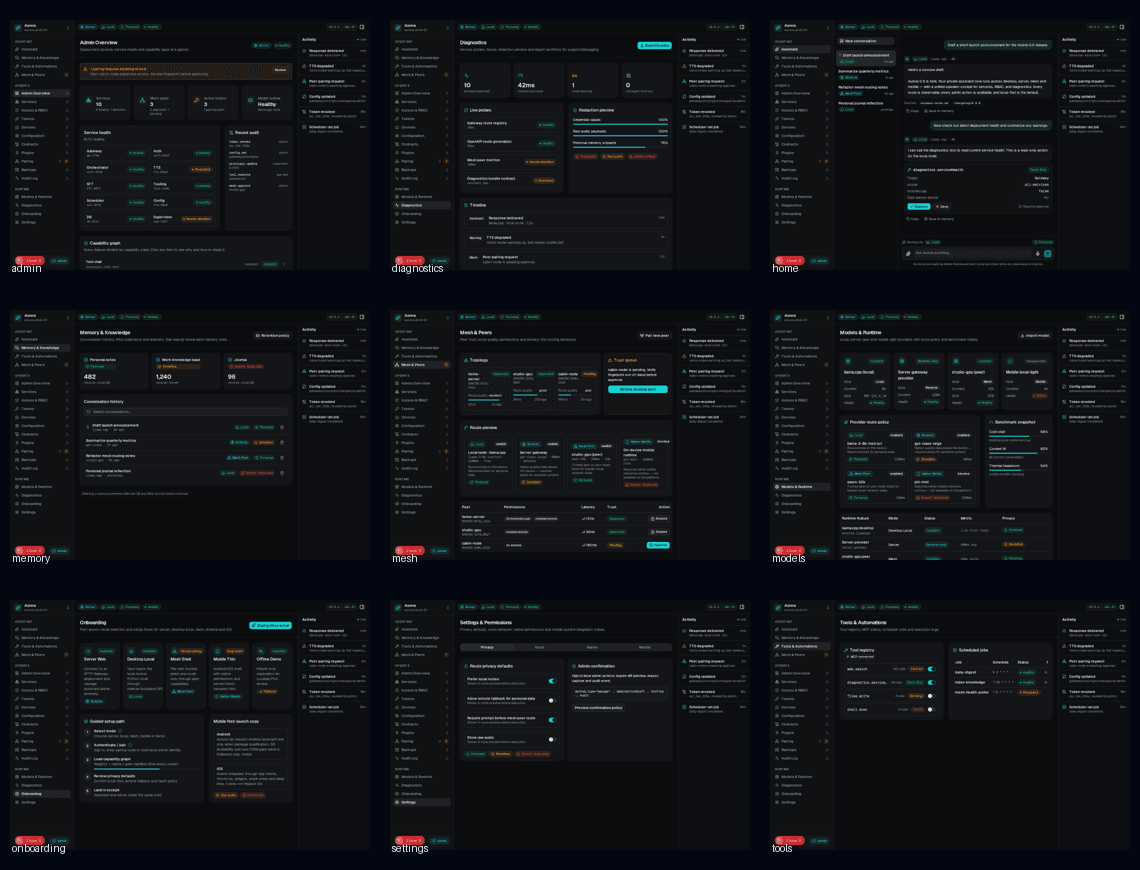Toggle the diagnostics.service tool switch in tools panel
Image resolution: width=1140 pixels, height=870 pixels.
931,682
